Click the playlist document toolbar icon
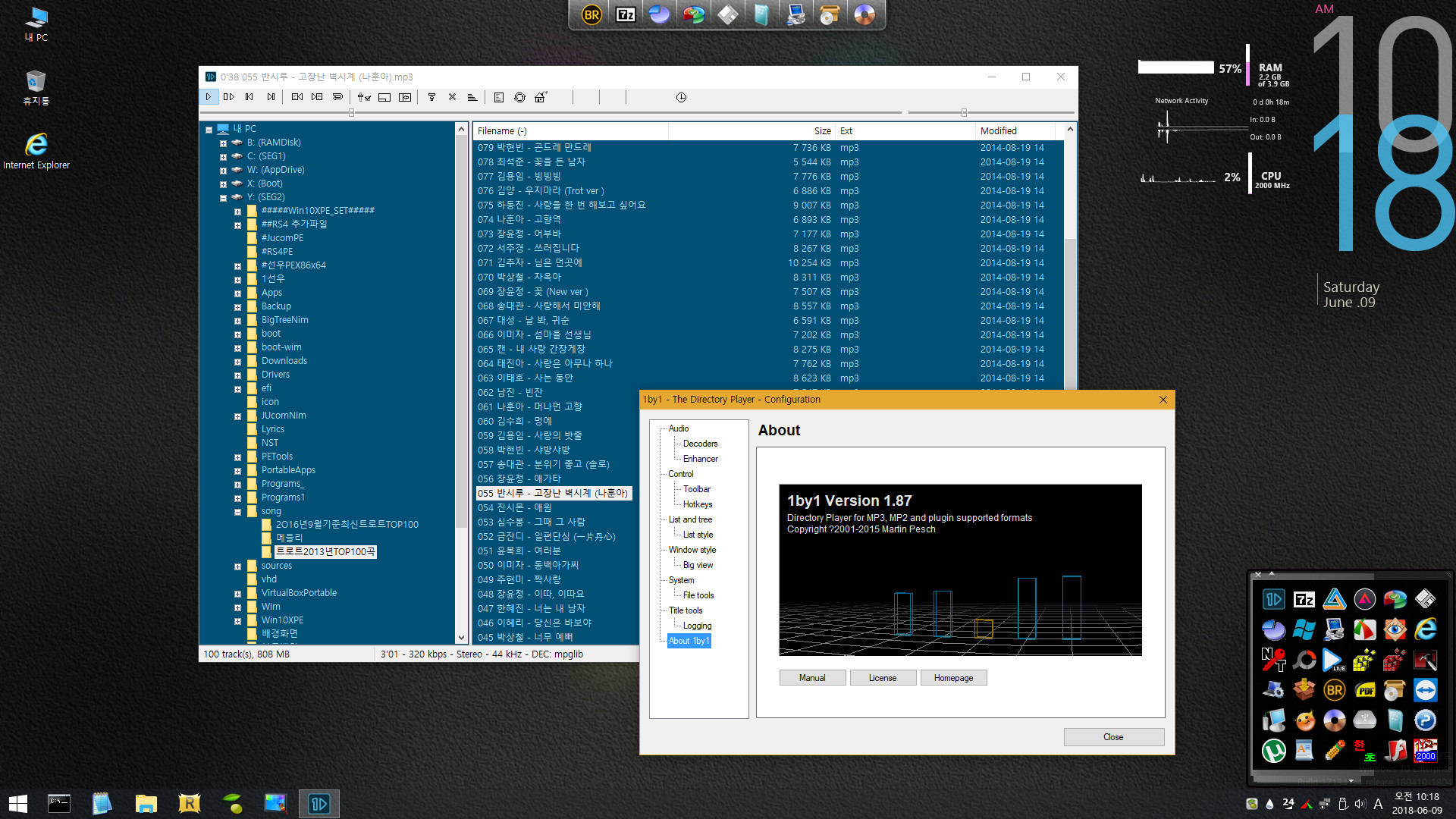1456x819 pixels. [x=498, y=97]
